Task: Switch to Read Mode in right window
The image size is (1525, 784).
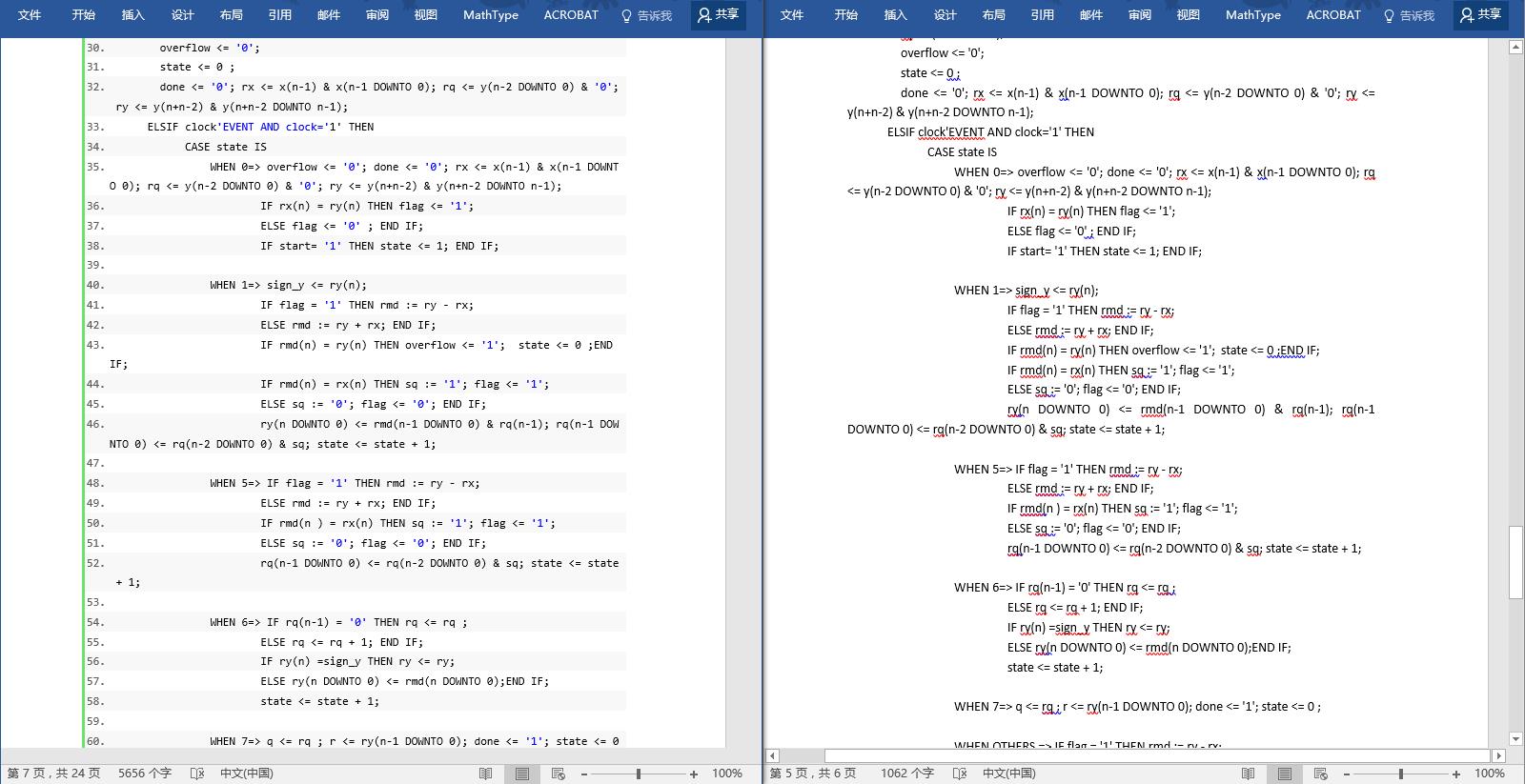Action: 1249,774
